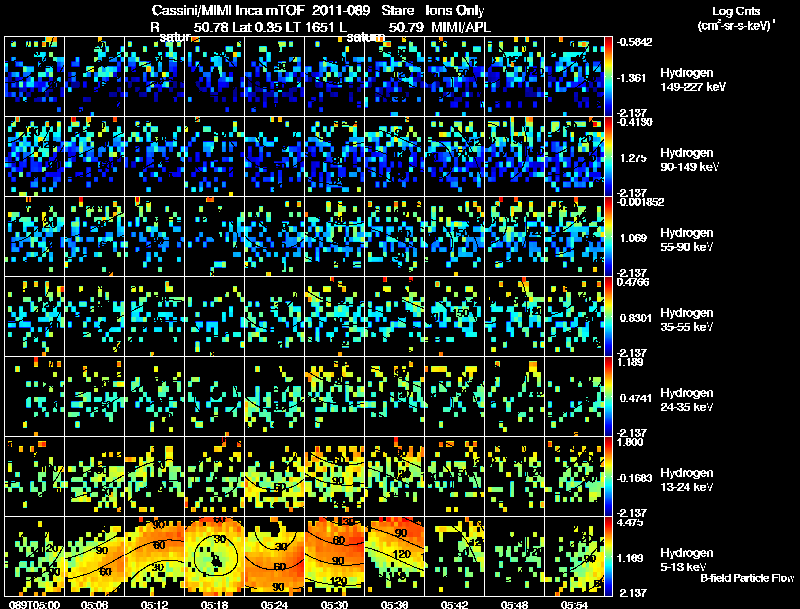Screen dimensions: 800x609
Task: Click the '0.4741' colorbar midpoint value
Action: 635,398
